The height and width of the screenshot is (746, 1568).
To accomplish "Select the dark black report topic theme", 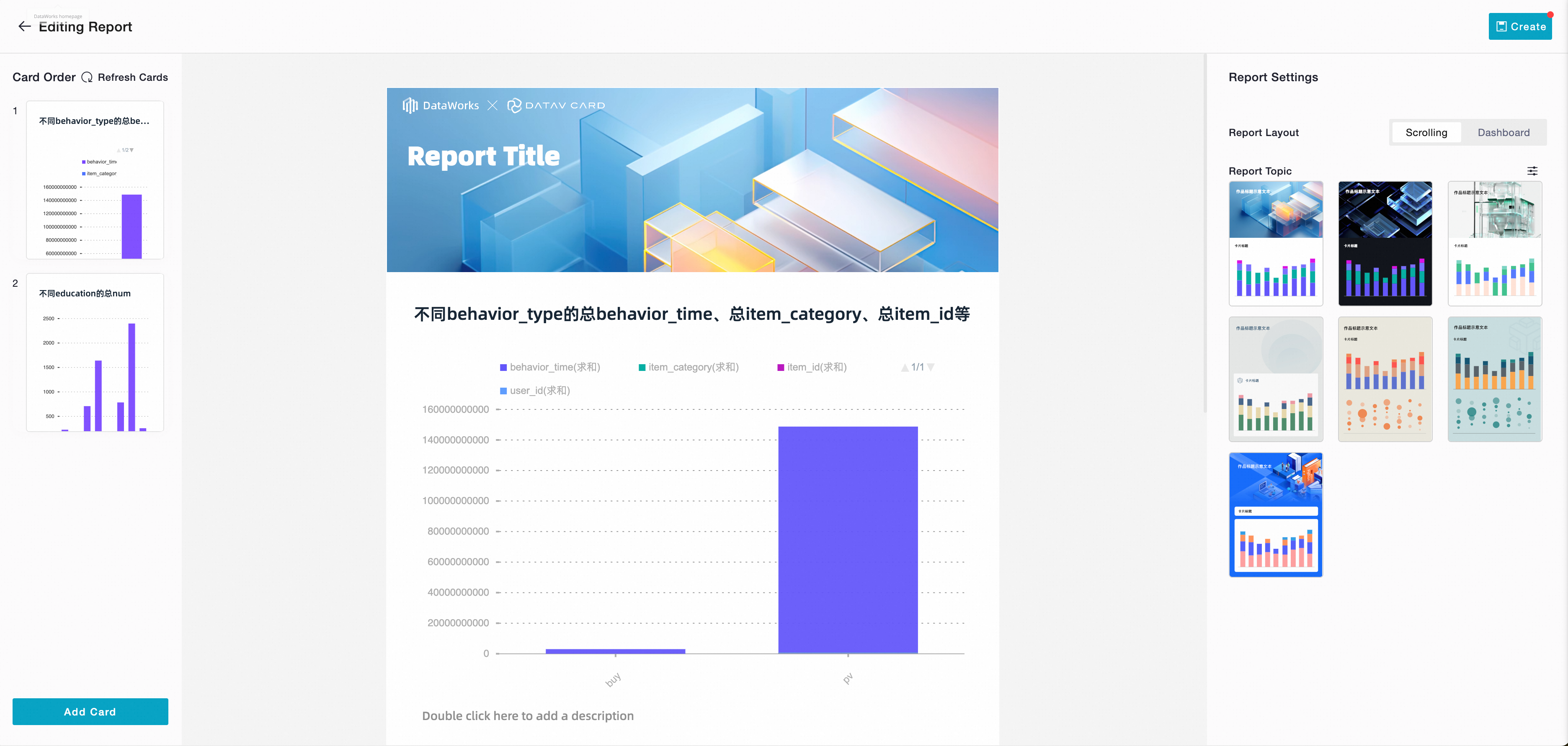I will pyautogui.click(x=1385, y=243).
